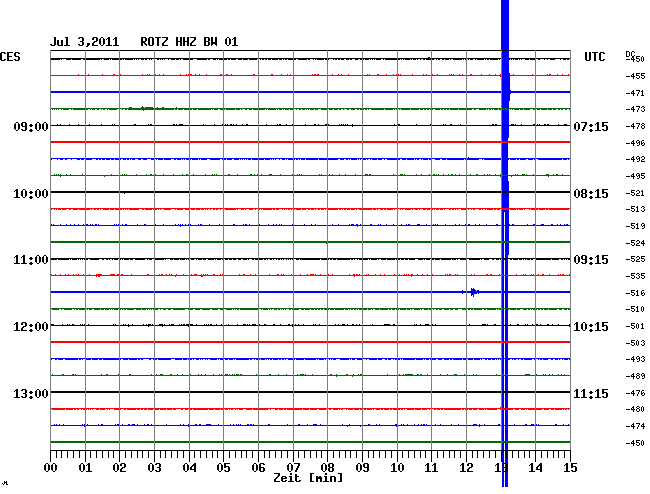Select the station title "ROTZ HHZ BW 01"
Image resolution: width=650 pixels, height=494 pixels.
coord(189,42)
